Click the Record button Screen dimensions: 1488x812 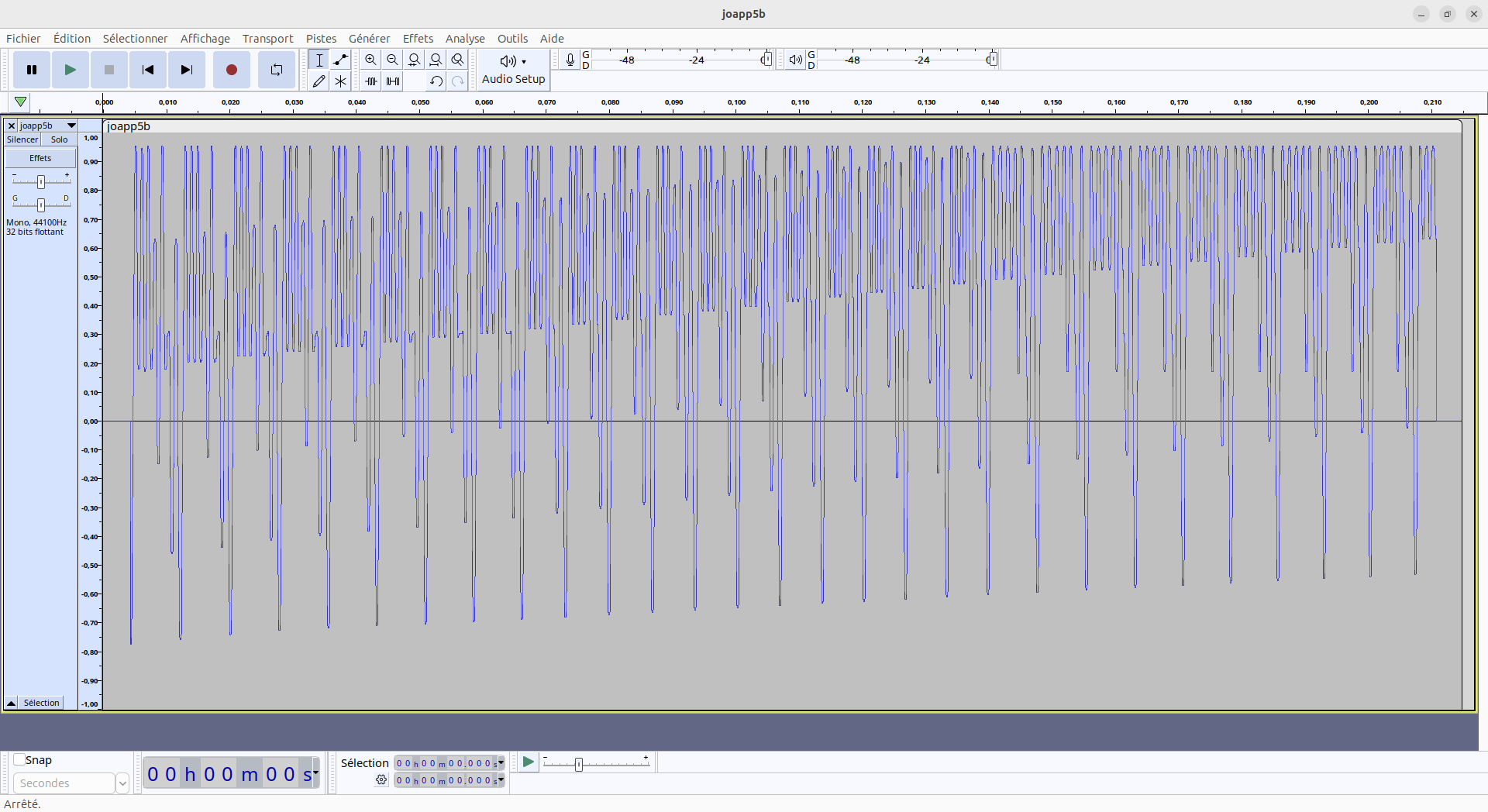[231, 70]
